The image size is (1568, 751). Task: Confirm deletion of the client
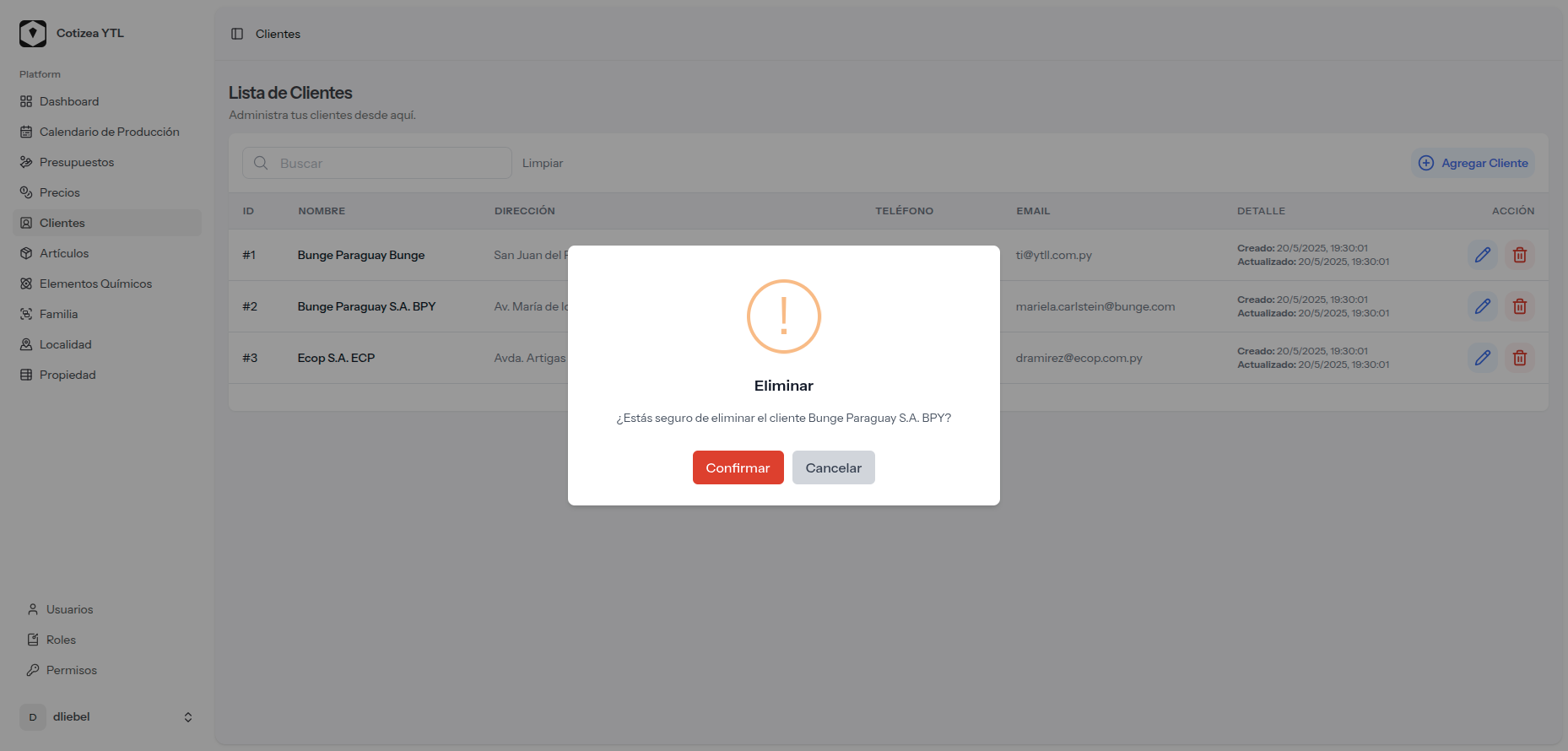[x=738, y=467]
